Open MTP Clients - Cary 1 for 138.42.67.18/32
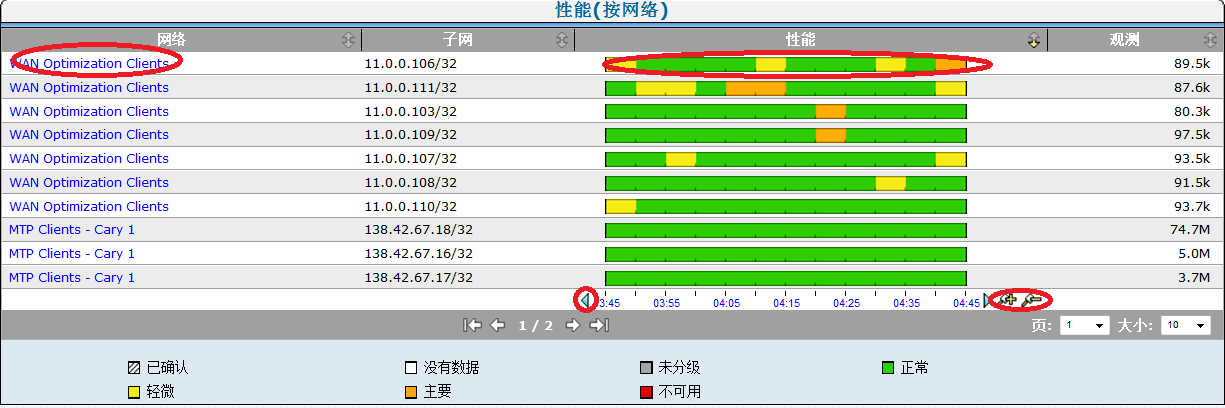 (72, 229)
